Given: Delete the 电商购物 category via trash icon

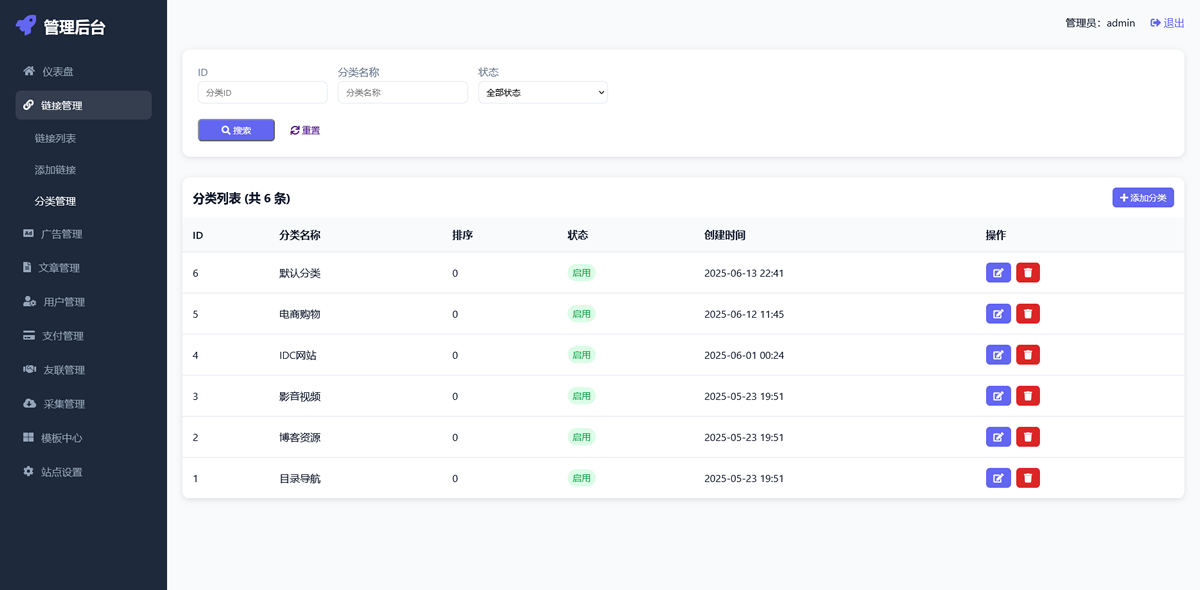Looking at the screenshot, I should (x=1028, y=314).
